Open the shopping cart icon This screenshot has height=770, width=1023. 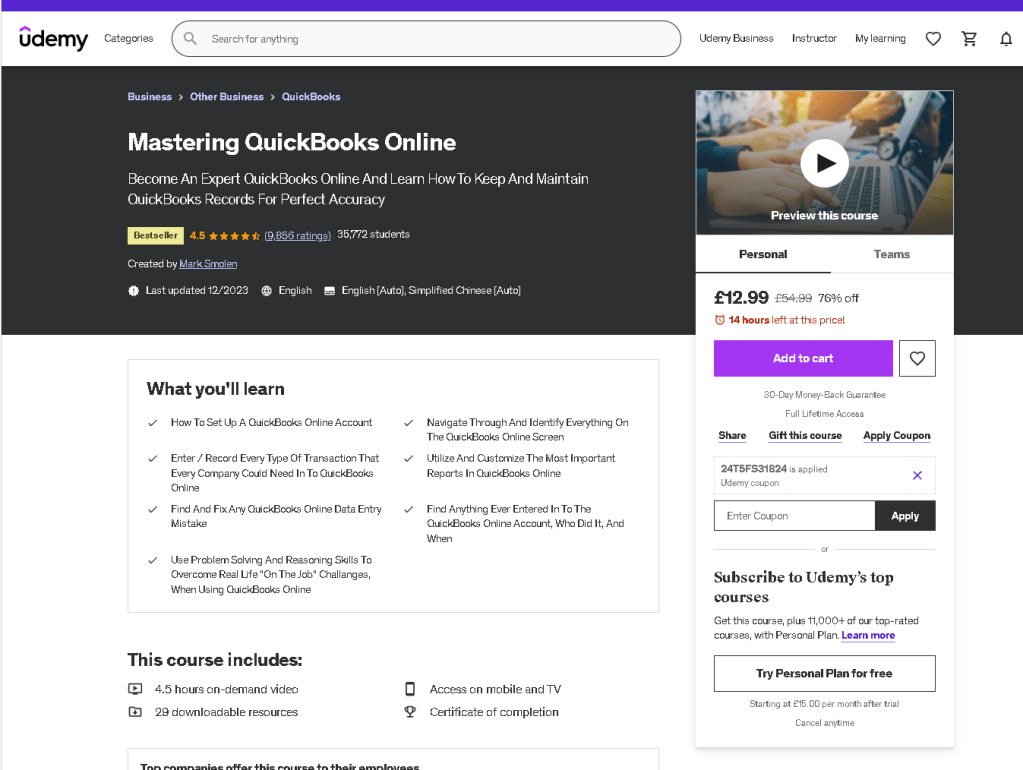969,38
